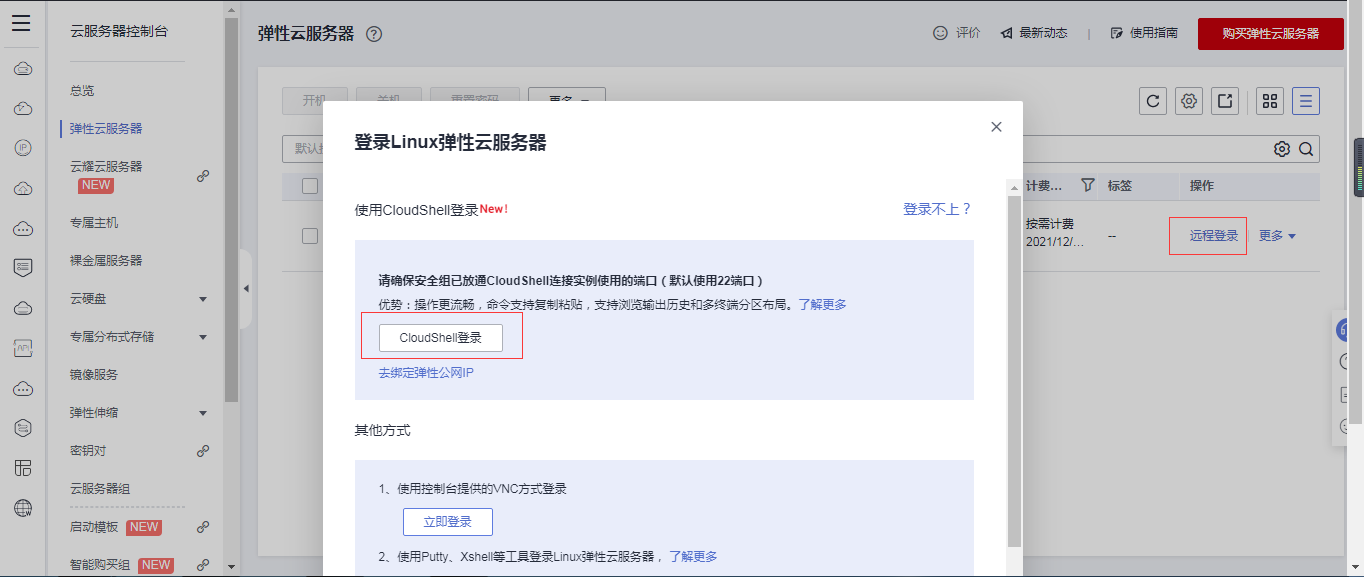Click the 操作 column header
Image resolution: width=1364 pixels, height=577 pixels.
1201,186
